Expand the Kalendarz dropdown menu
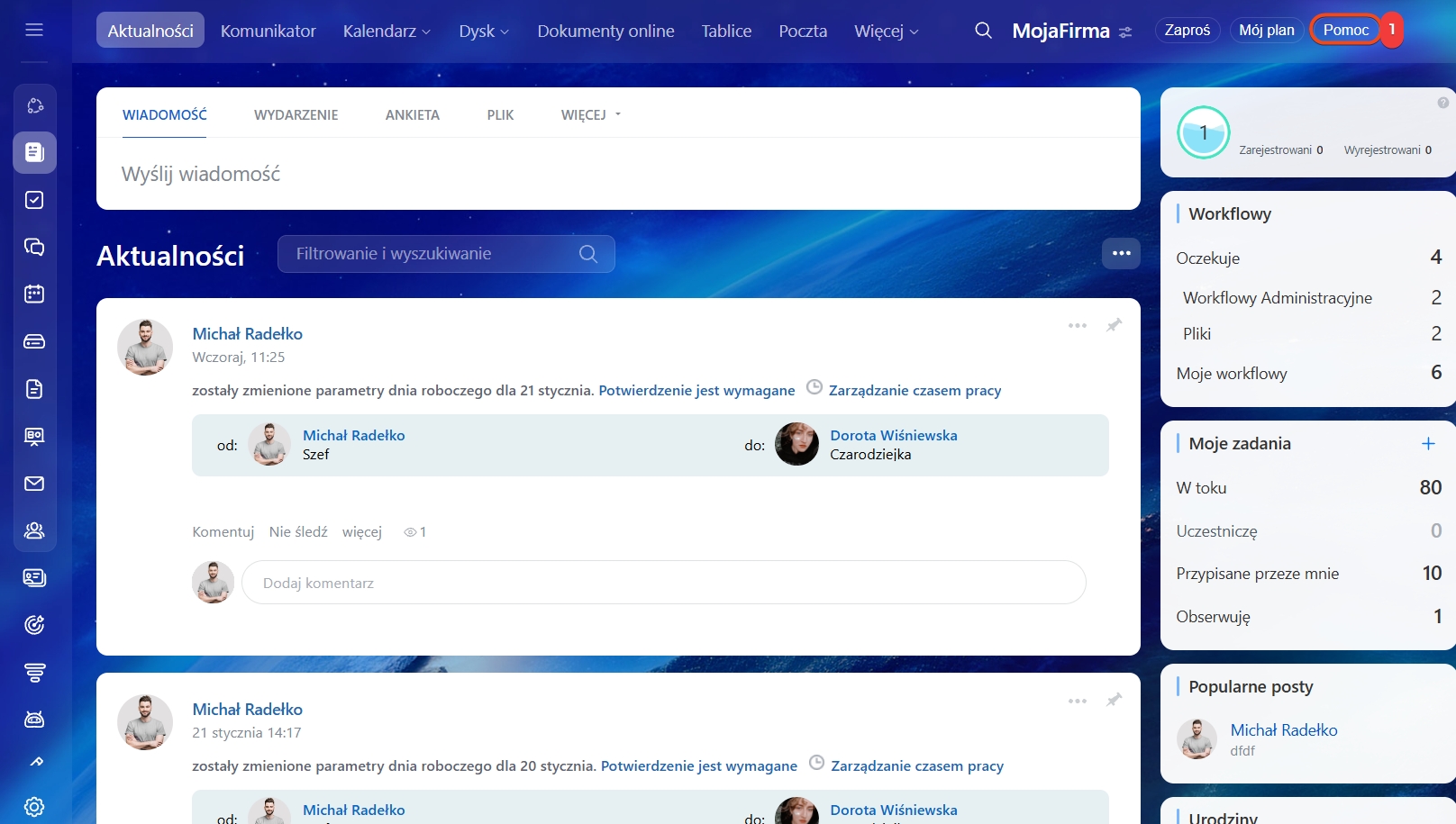The height and width of the screenshot is (824, 1456). tap(387, 31)
